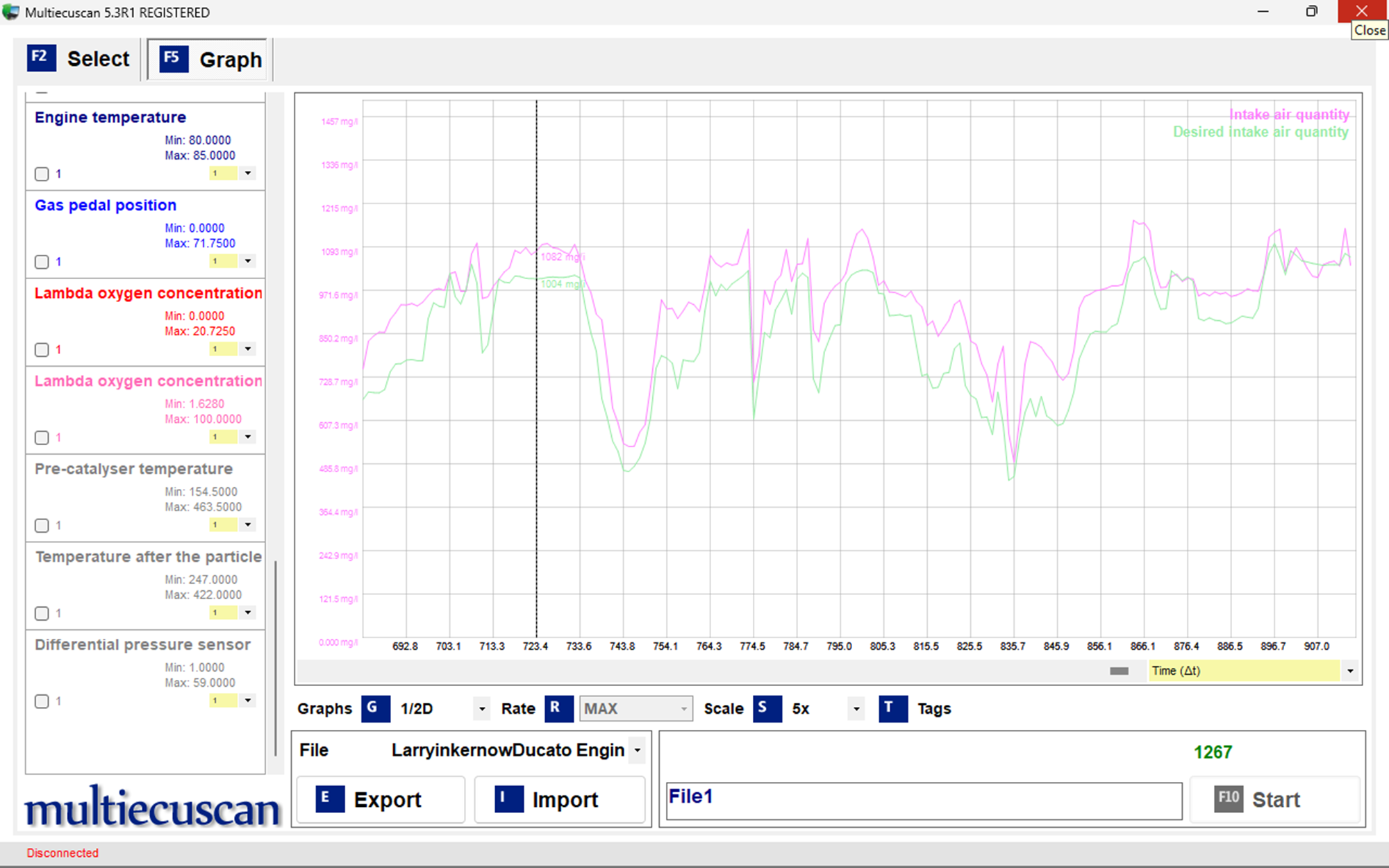Click the File1 name input field

(924, 801)
